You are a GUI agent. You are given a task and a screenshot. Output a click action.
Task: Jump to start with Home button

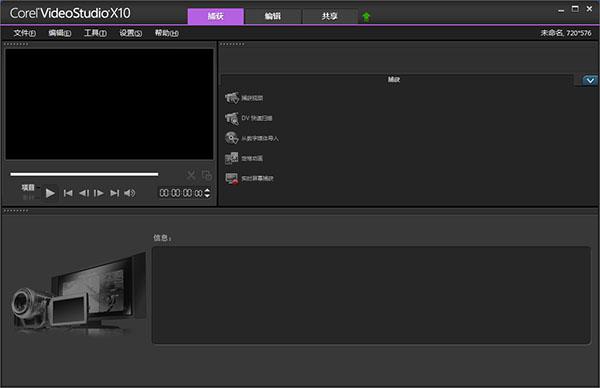point(68,193)
